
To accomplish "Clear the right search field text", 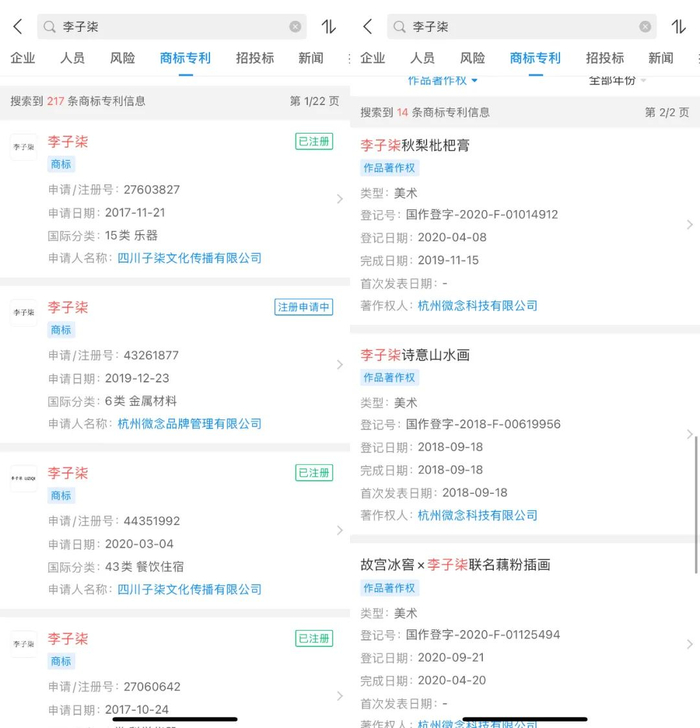I will tap(645, 26).
